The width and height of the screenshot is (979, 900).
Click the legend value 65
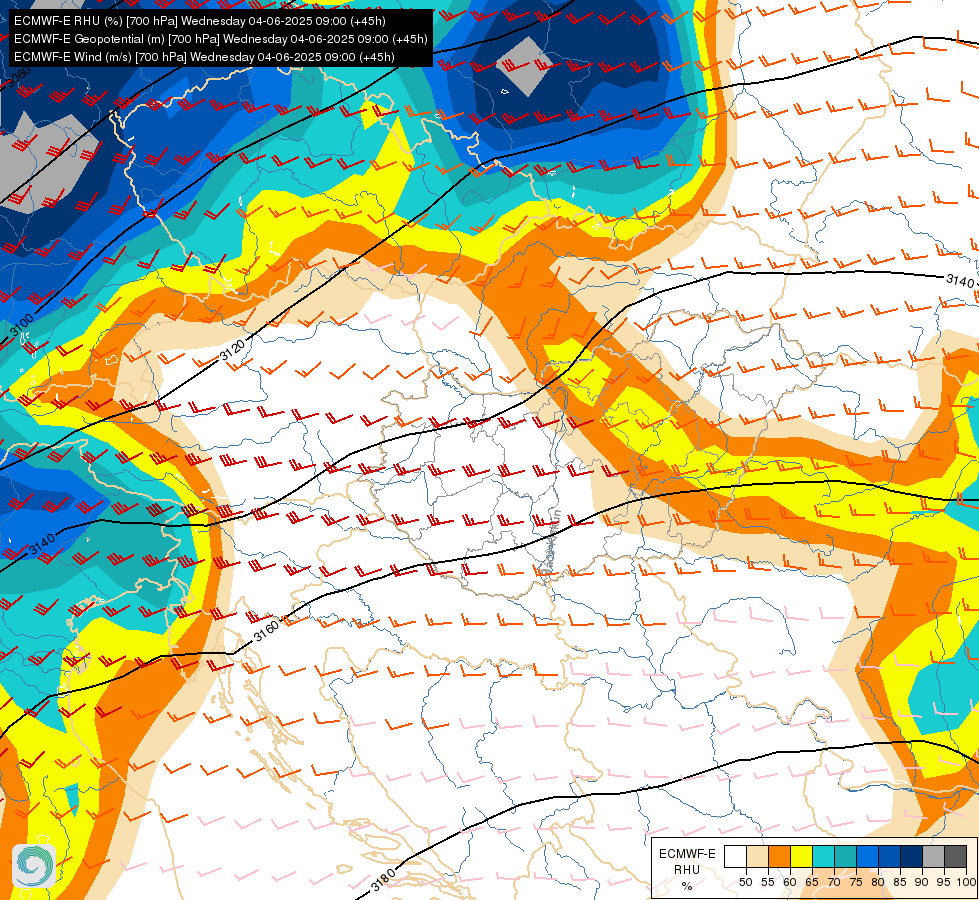[812, 882]
